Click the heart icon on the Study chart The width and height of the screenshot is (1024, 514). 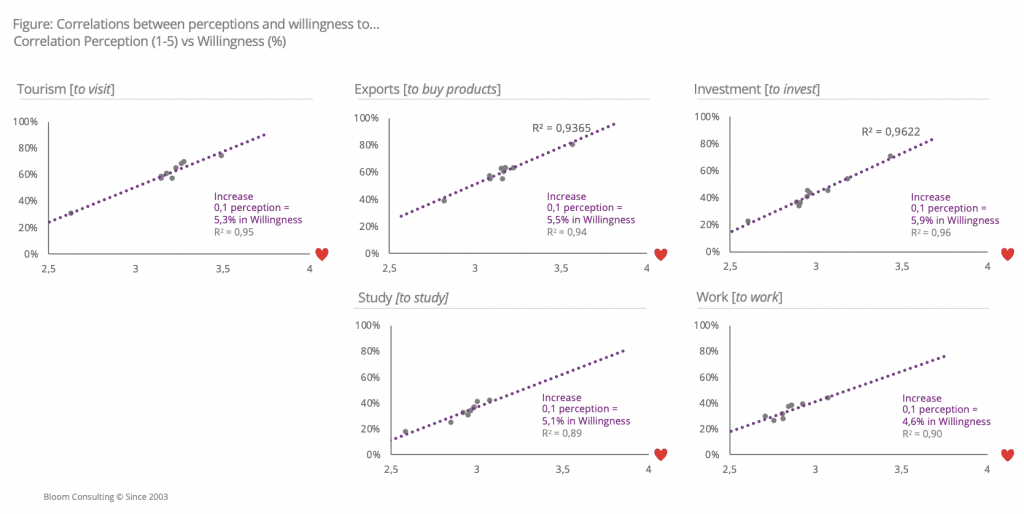click(x=660, y=454)
